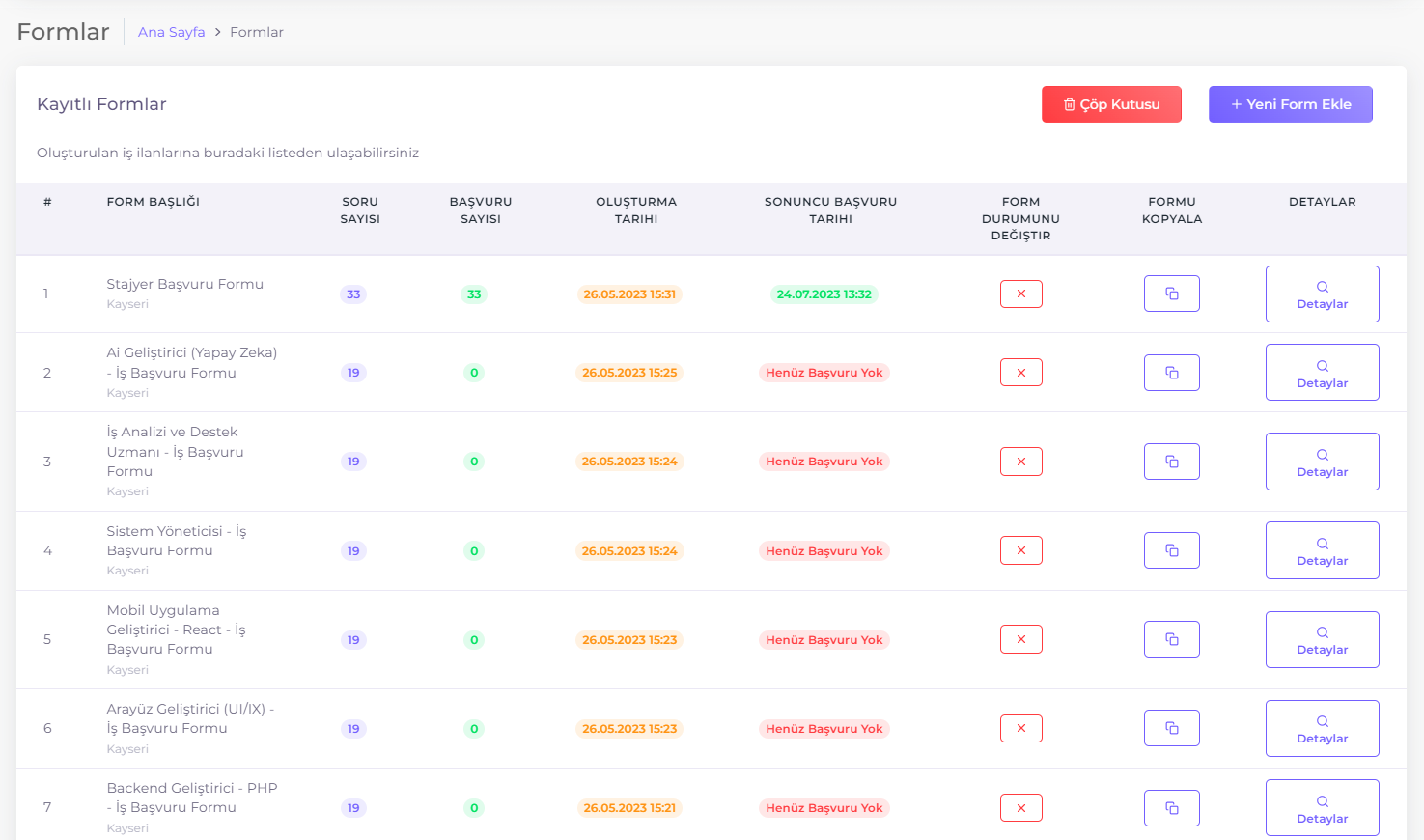Screen dimensions: 1424x840
Task: Duplicate the Sistem Yöneticisi form
Action: (1171, 550)
